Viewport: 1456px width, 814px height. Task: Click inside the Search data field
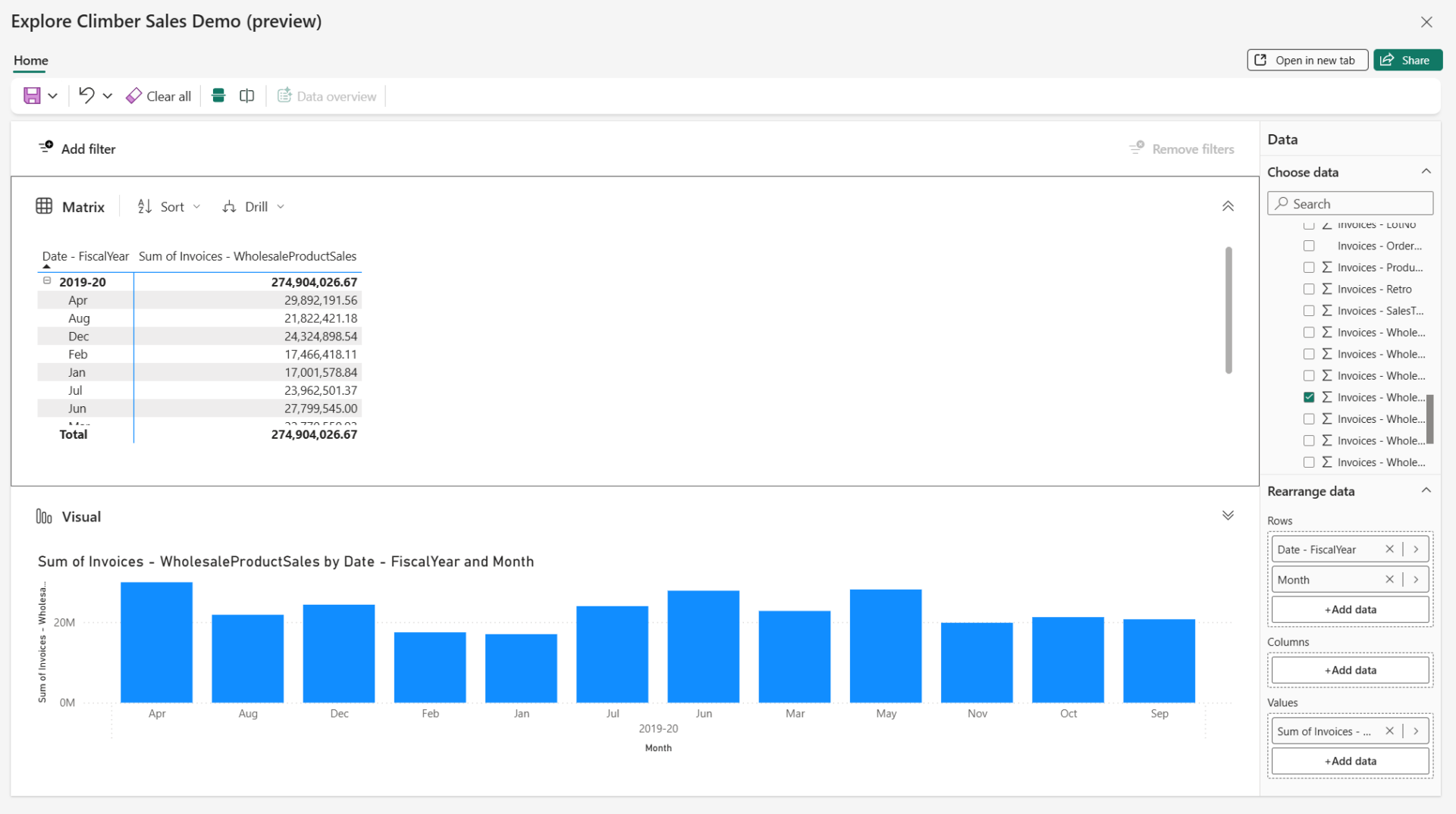[1350, 203]
